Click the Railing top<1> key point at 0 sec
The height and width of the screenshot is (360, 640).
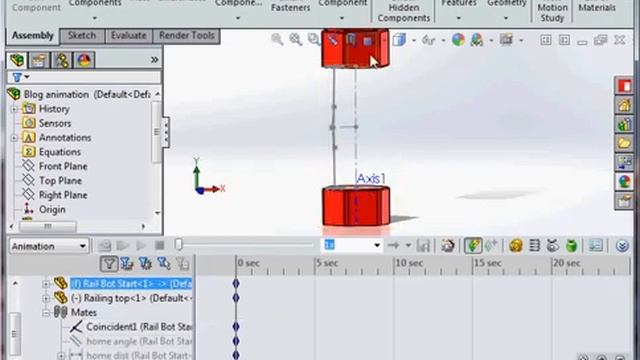point(236,298)
